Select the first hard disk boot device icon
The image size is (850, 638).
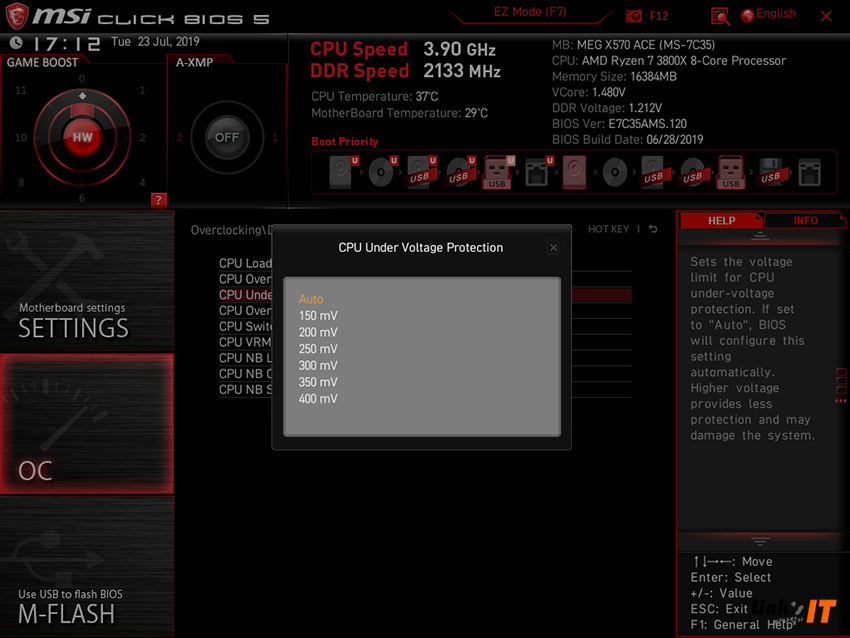(342, 172)
